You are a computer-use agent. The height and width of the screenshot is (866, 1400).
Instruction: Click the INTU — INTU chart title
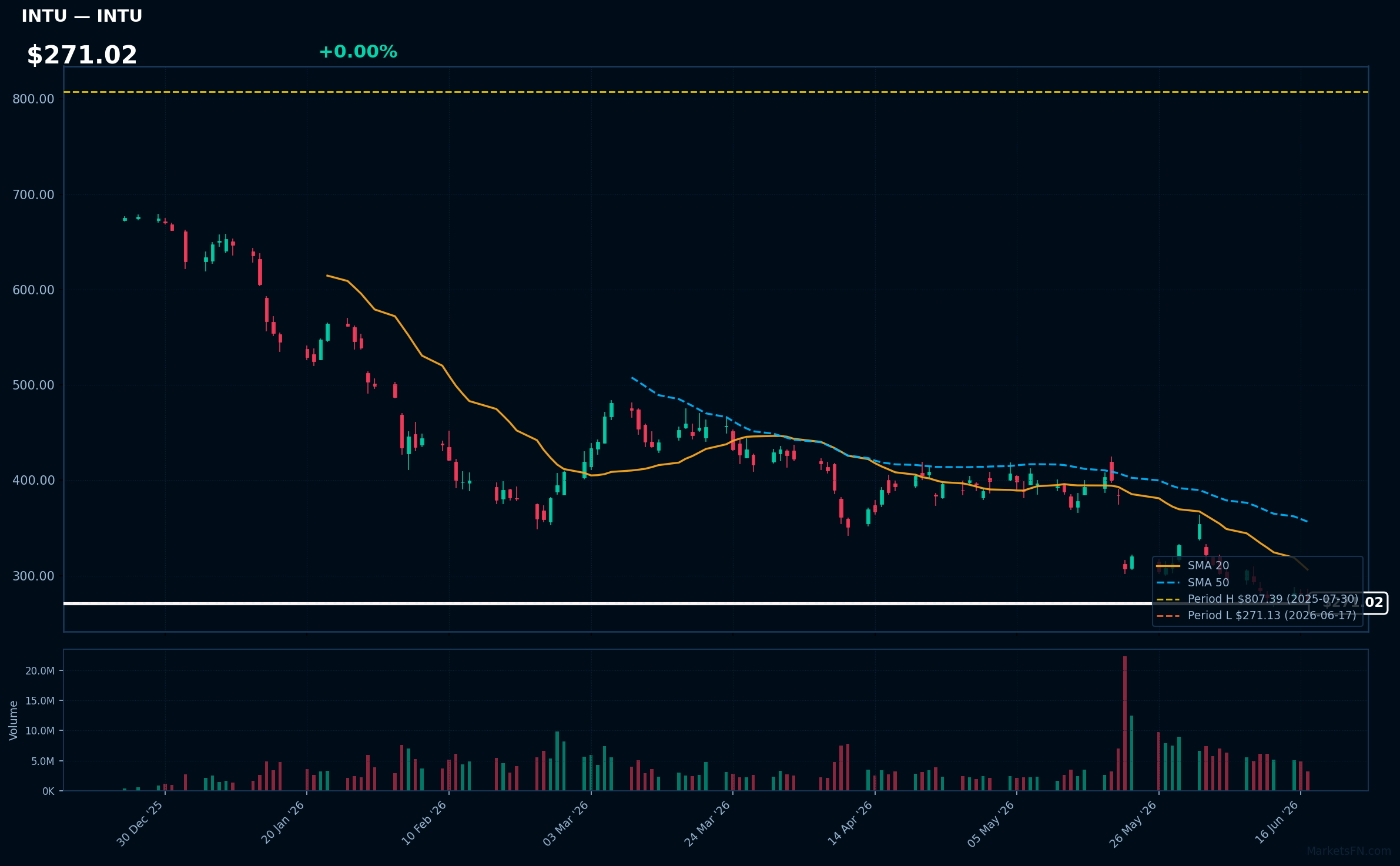(82, 16)
